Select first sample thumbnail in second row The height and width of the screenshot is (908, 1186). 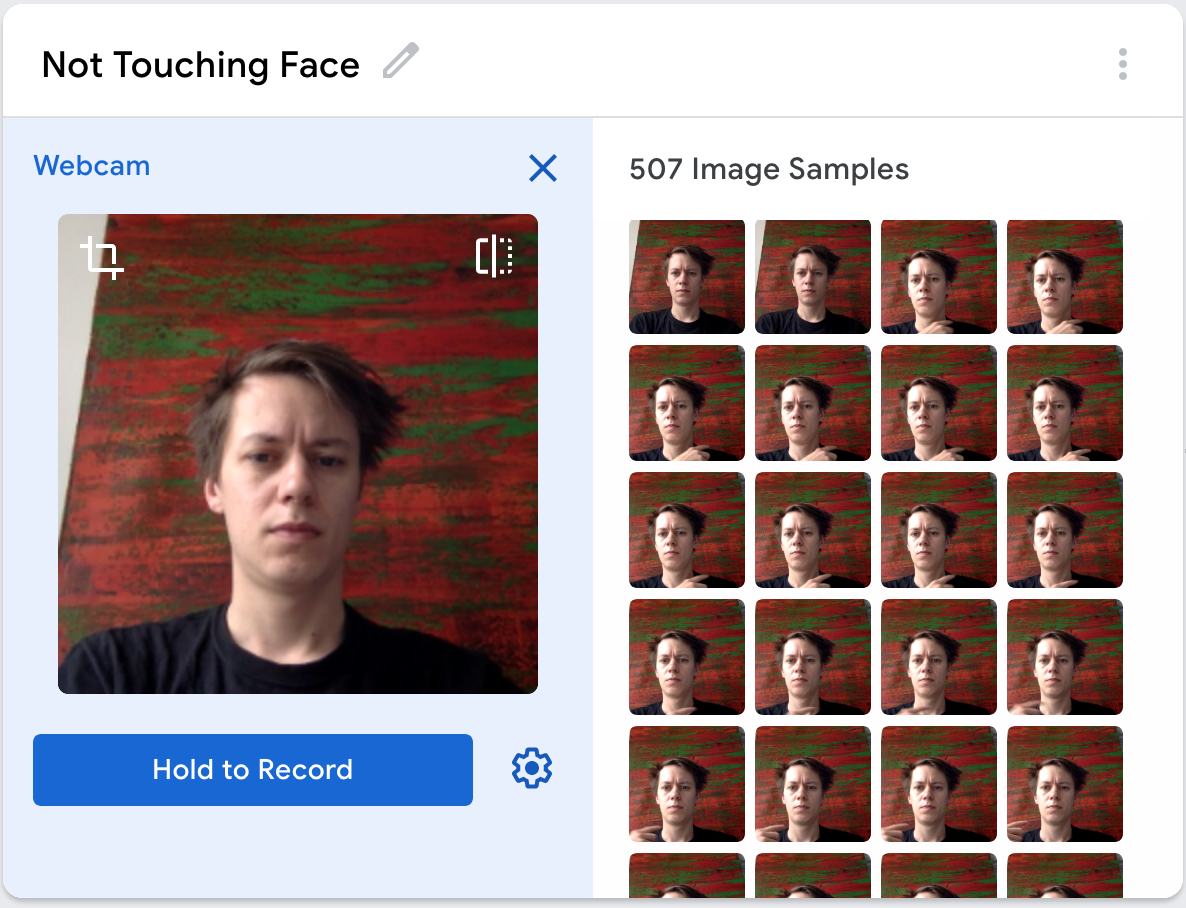(687, 403)
